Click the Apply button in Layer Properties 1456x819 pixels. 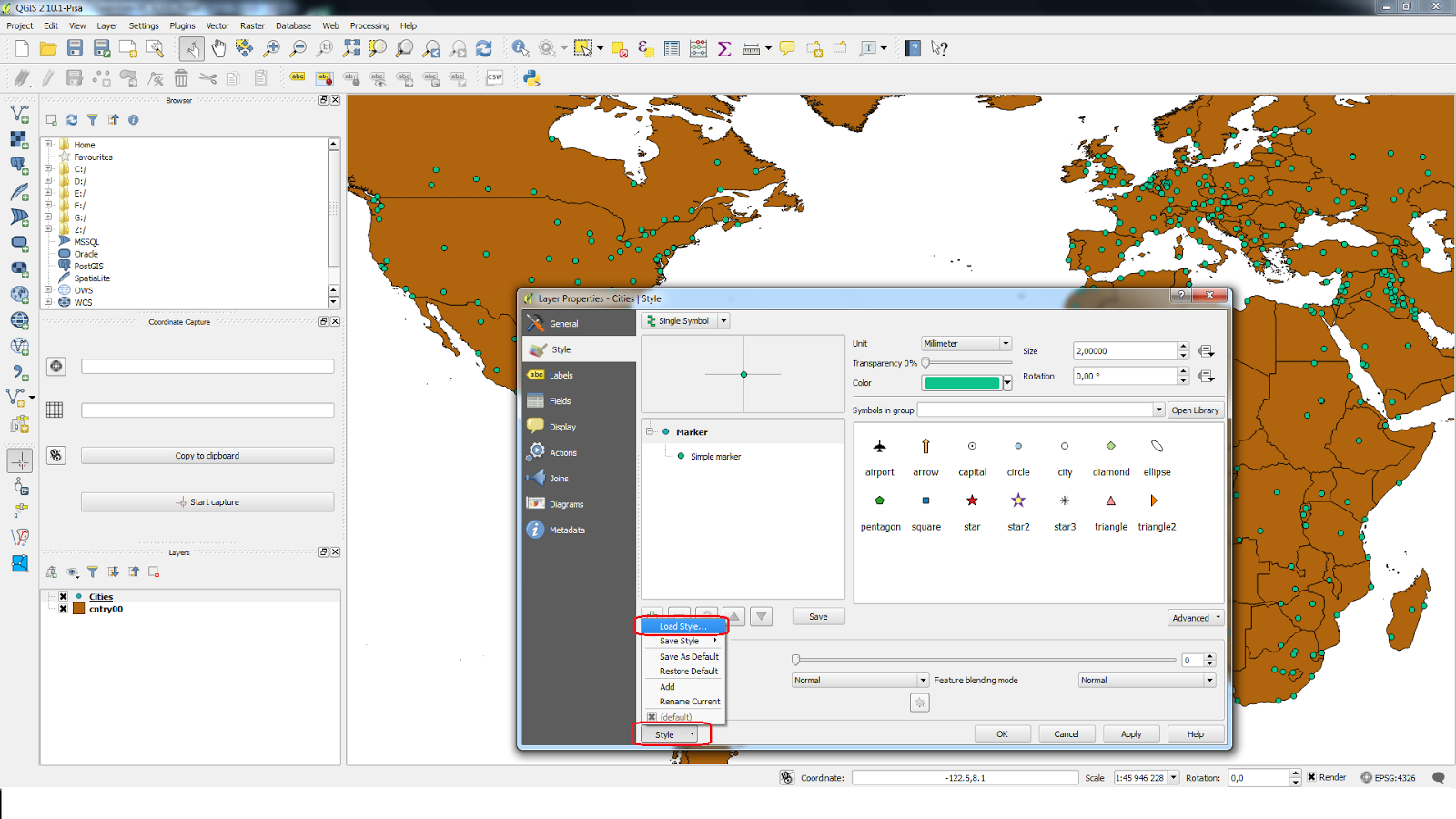point(1130,733)
